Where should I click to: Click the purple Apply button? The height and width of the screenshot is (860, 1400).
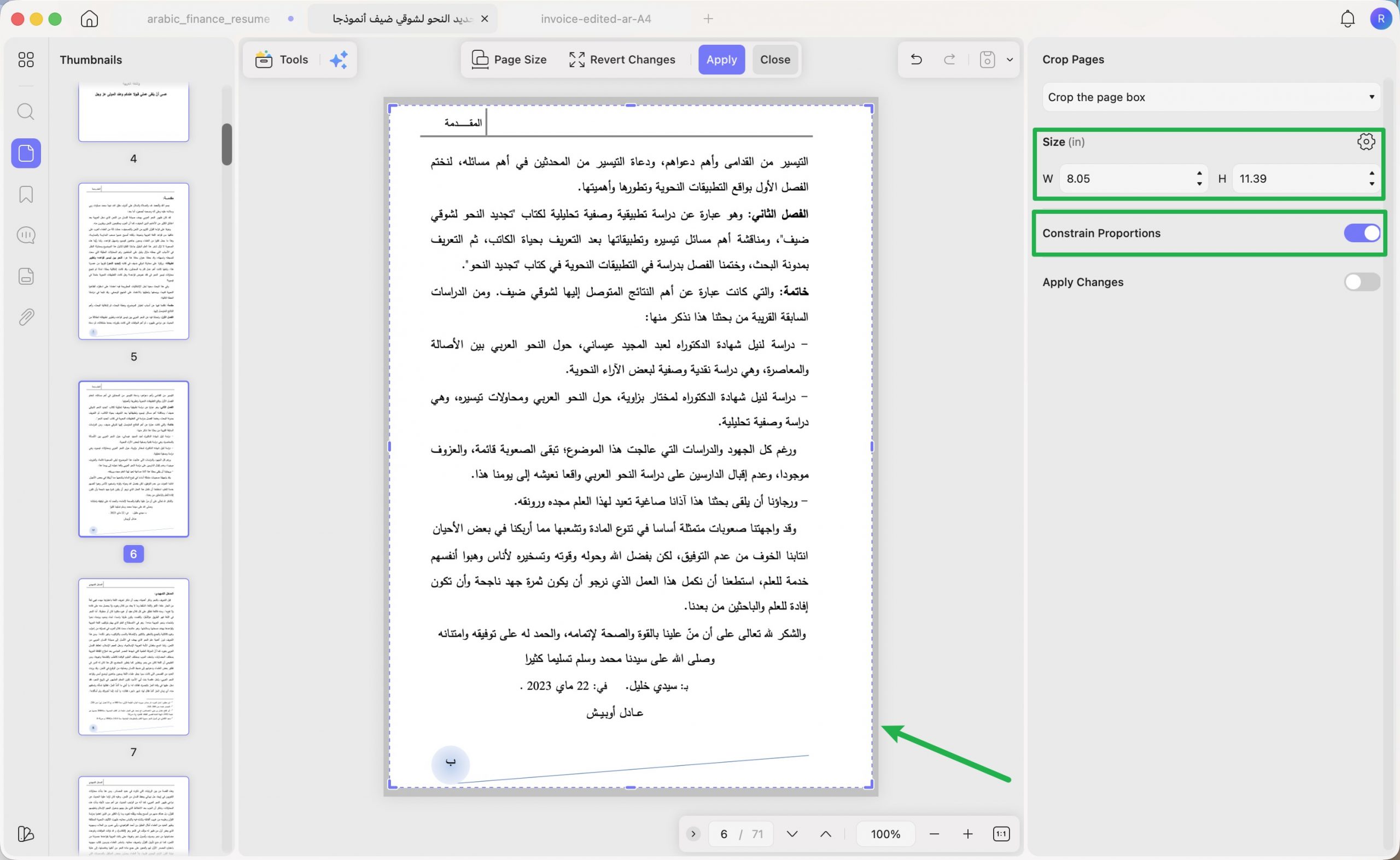pos(721,60)
